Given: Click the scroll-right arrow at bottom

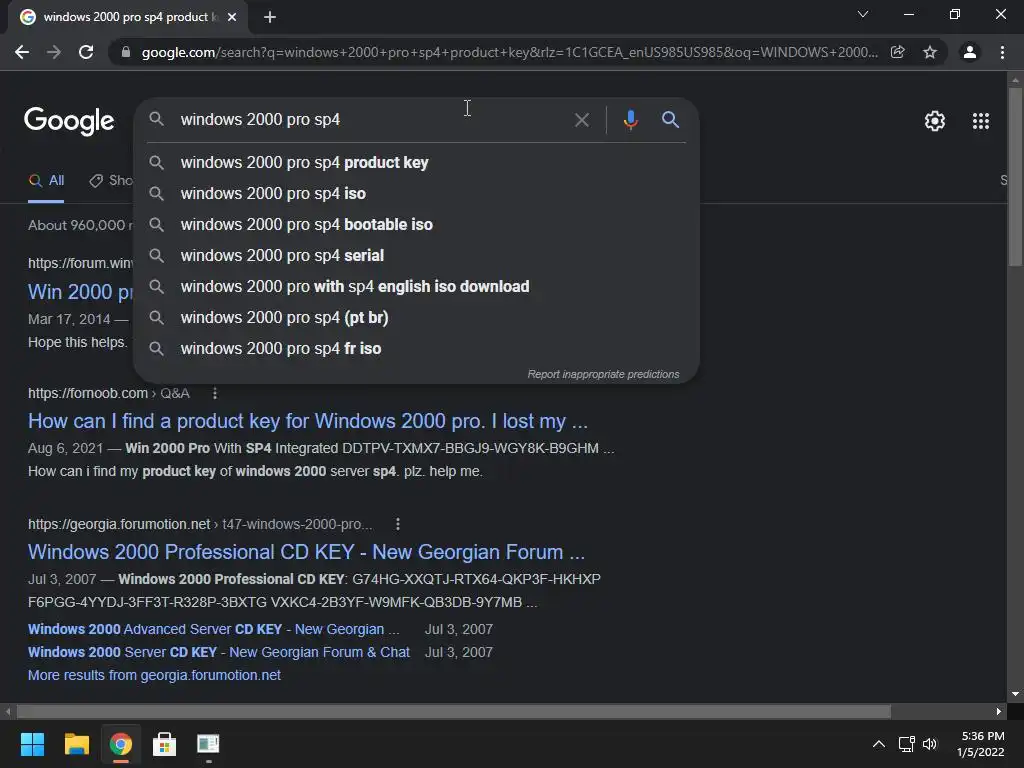Looking at the screenshot, I should [x=999, y=711].
